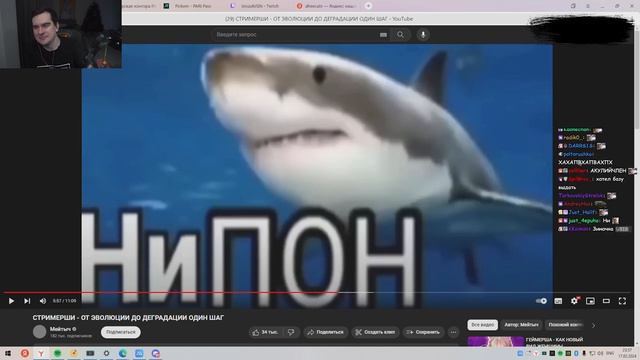Screen dimensions: 640x360
Task: Dislike the video with thumbs-down
Action: pos(291,332)
